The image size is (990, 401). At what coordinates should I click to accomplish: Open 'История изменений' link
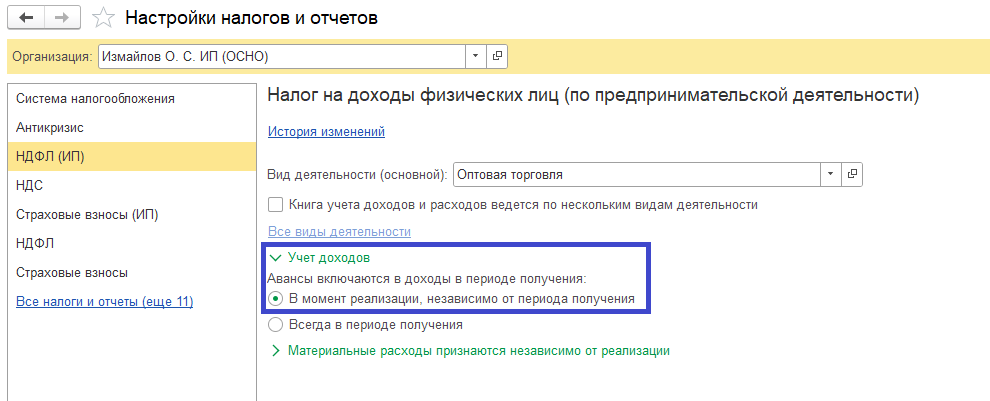(326, 132)
